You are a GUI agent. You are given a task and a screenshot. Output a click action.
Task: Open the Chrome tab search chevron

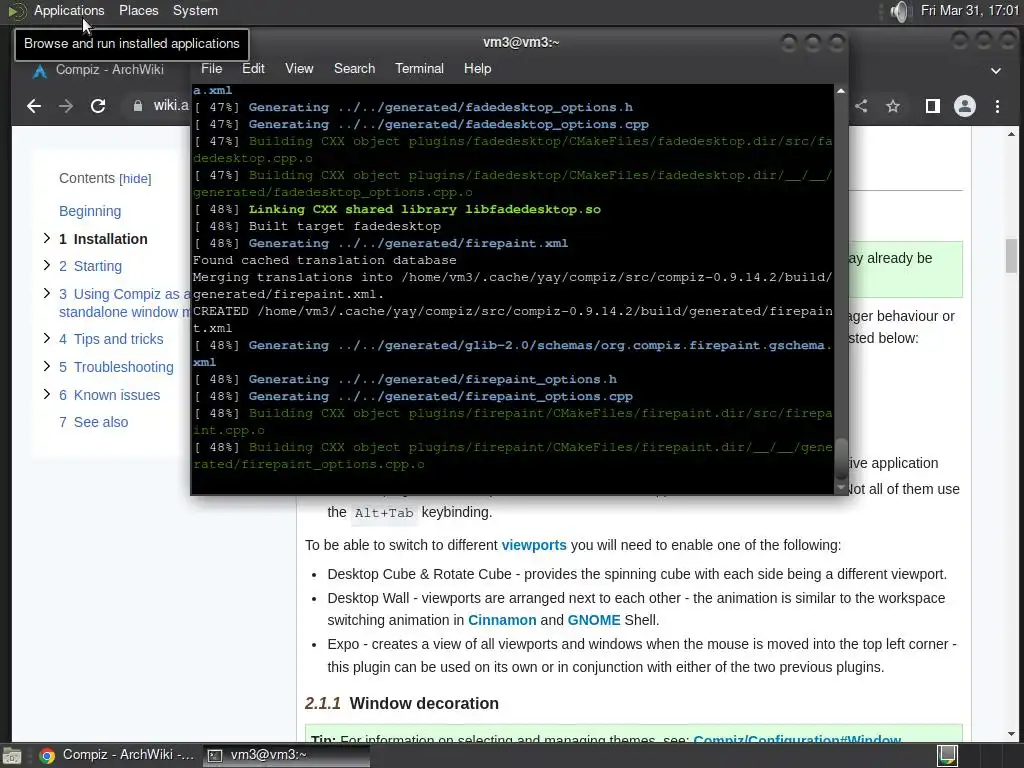[x=996, y=71]
